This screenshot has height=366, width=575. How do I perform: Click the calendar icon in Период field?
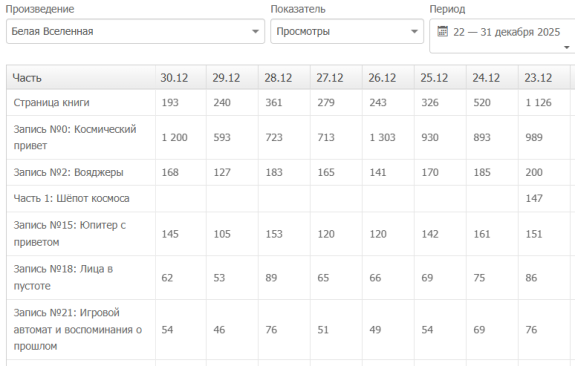tap(443, 32)
